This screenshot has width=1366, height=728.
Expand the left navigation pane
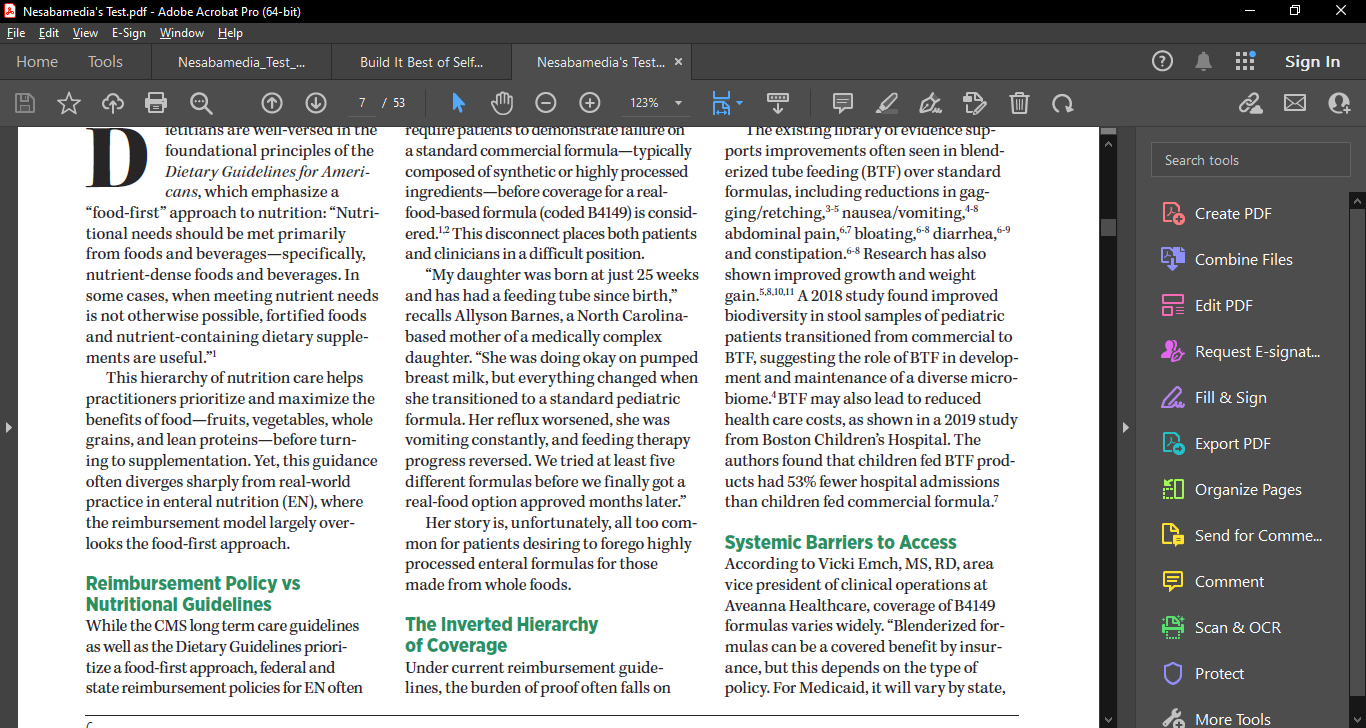coord(9,427)
